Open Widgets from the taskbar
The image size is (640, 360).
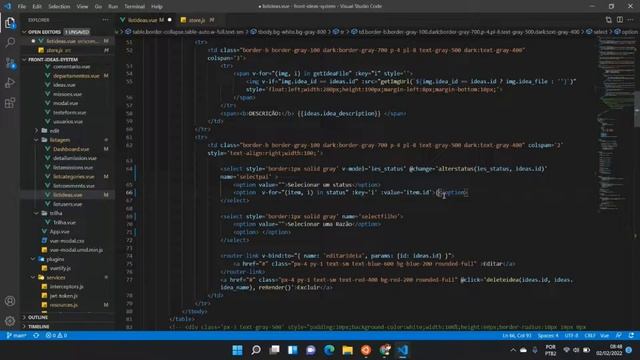(x=293, y=350)
